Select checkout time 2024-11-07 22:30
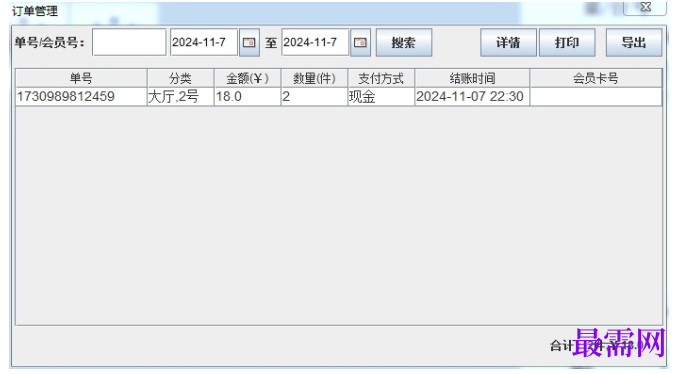Screen dimensions: 684x374 pos(472,96)
